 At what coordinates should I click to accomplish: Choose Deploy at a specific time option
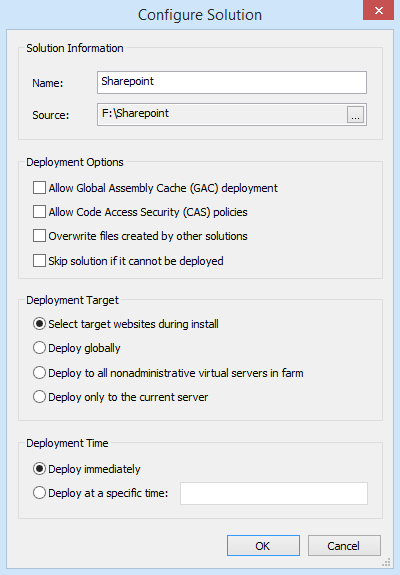coord(39,493)
